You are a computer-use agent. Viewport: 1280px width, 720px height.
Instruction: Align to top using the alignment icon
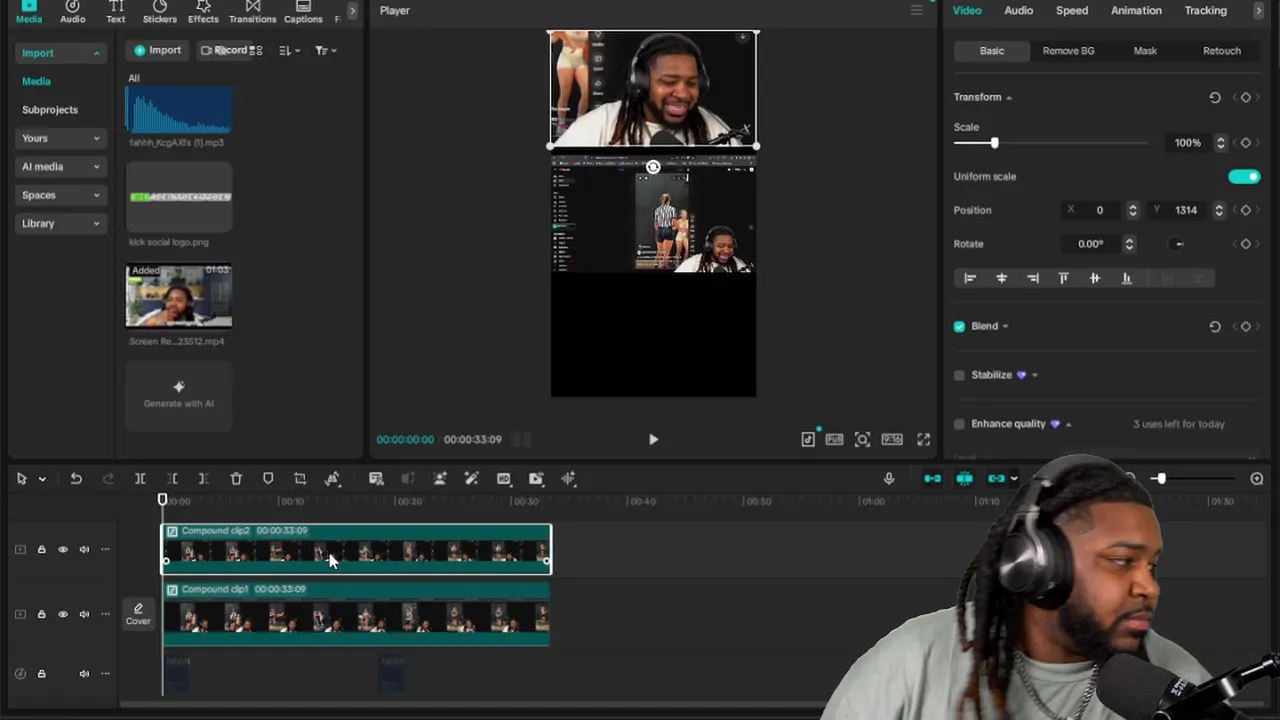pyautogui.click(x=1063, y=279)
